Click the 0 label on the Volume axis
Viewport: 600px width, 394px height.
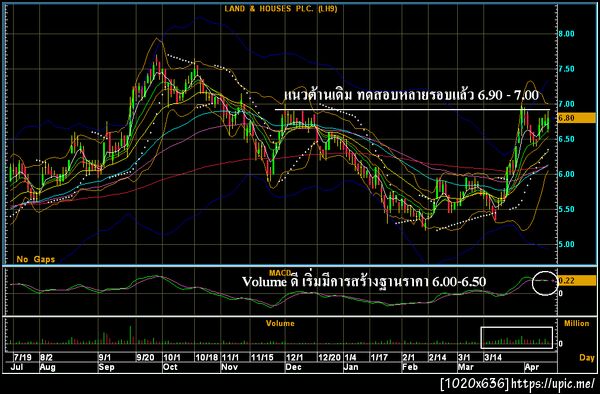tap(561, 344)
